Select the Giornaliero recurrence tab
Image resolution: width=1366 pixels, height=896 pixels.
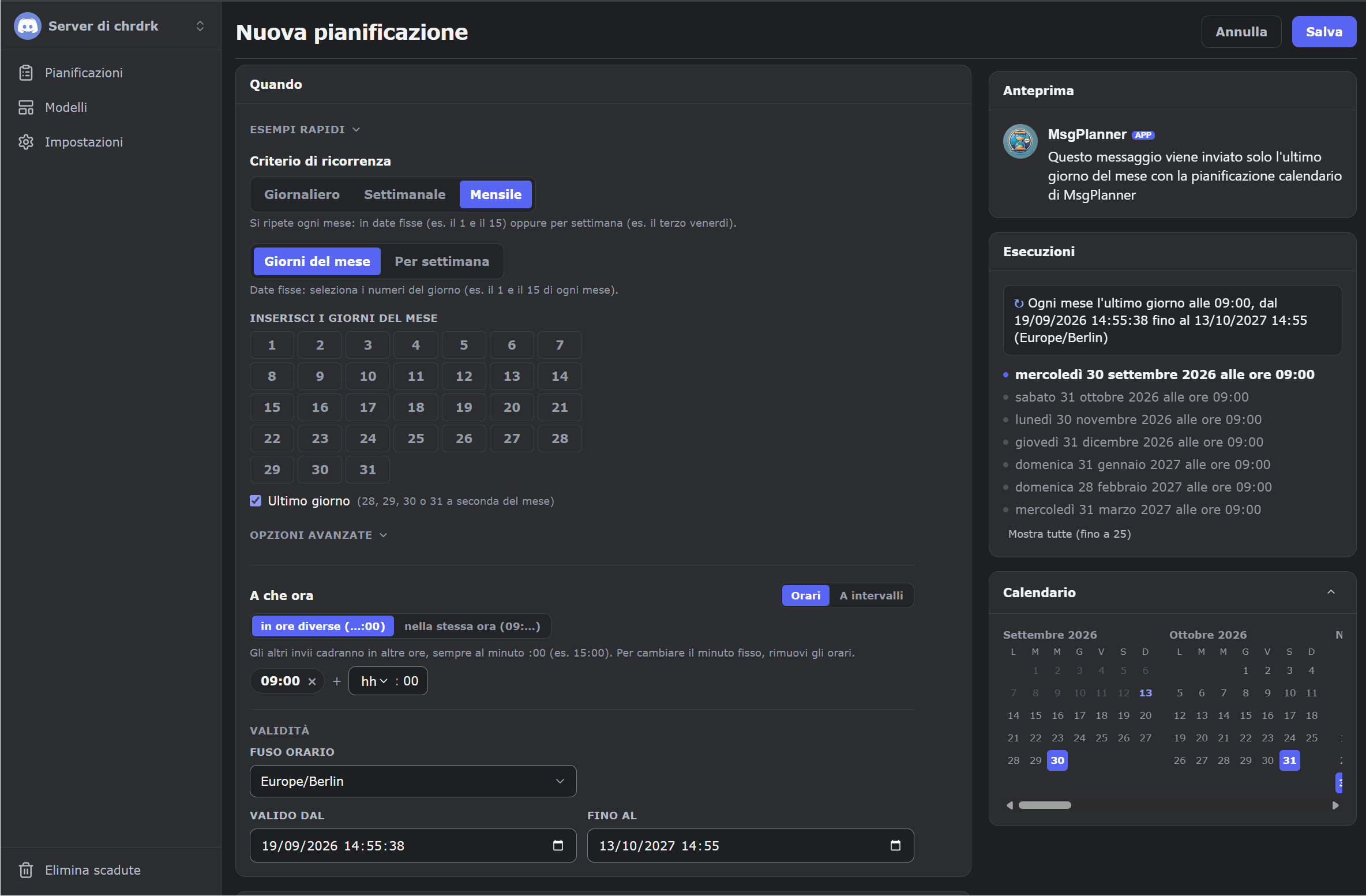[302, 194]
